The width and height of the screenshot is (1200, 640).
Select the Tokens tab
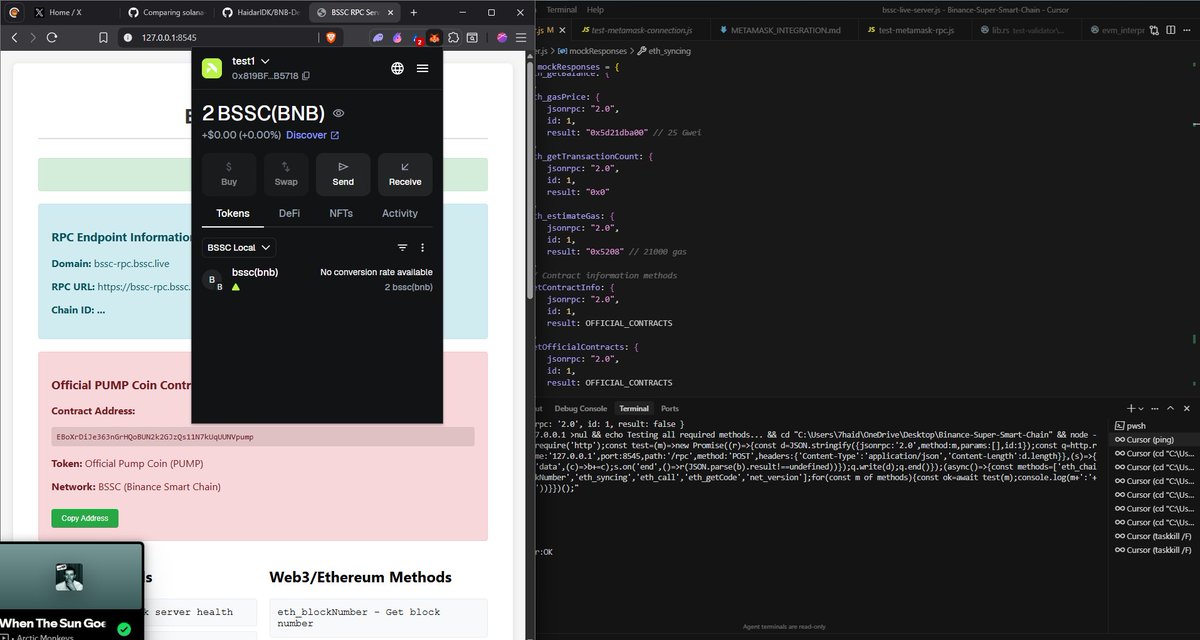[x=233, y=213]
